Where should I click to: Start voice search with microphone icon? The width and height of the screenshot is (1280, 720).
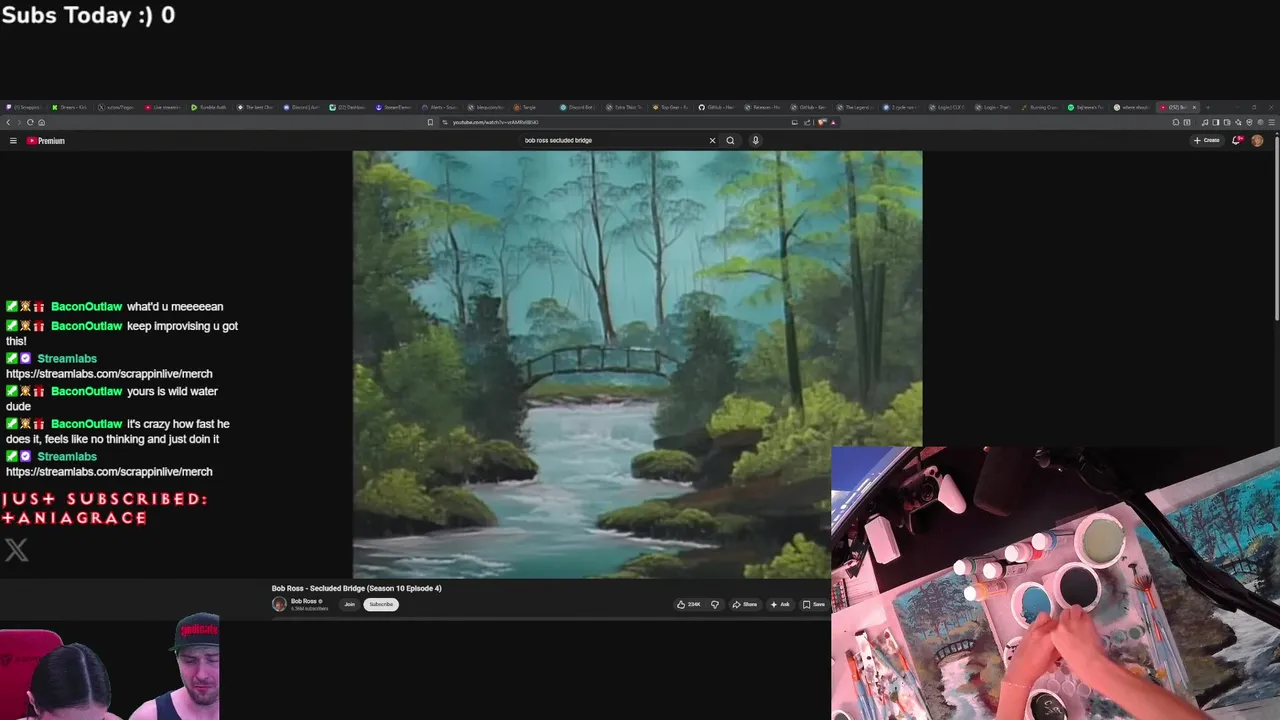point(755,140)
